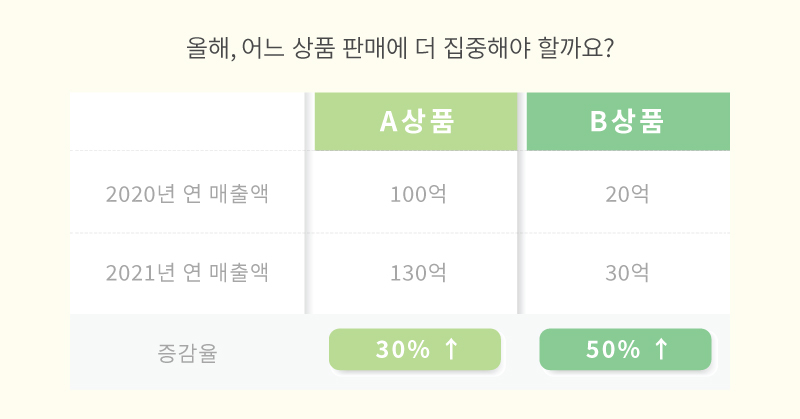Select the 30% increase badge
Image resolution: width=800 pixels, height=419 pixels.
point(415,350)
